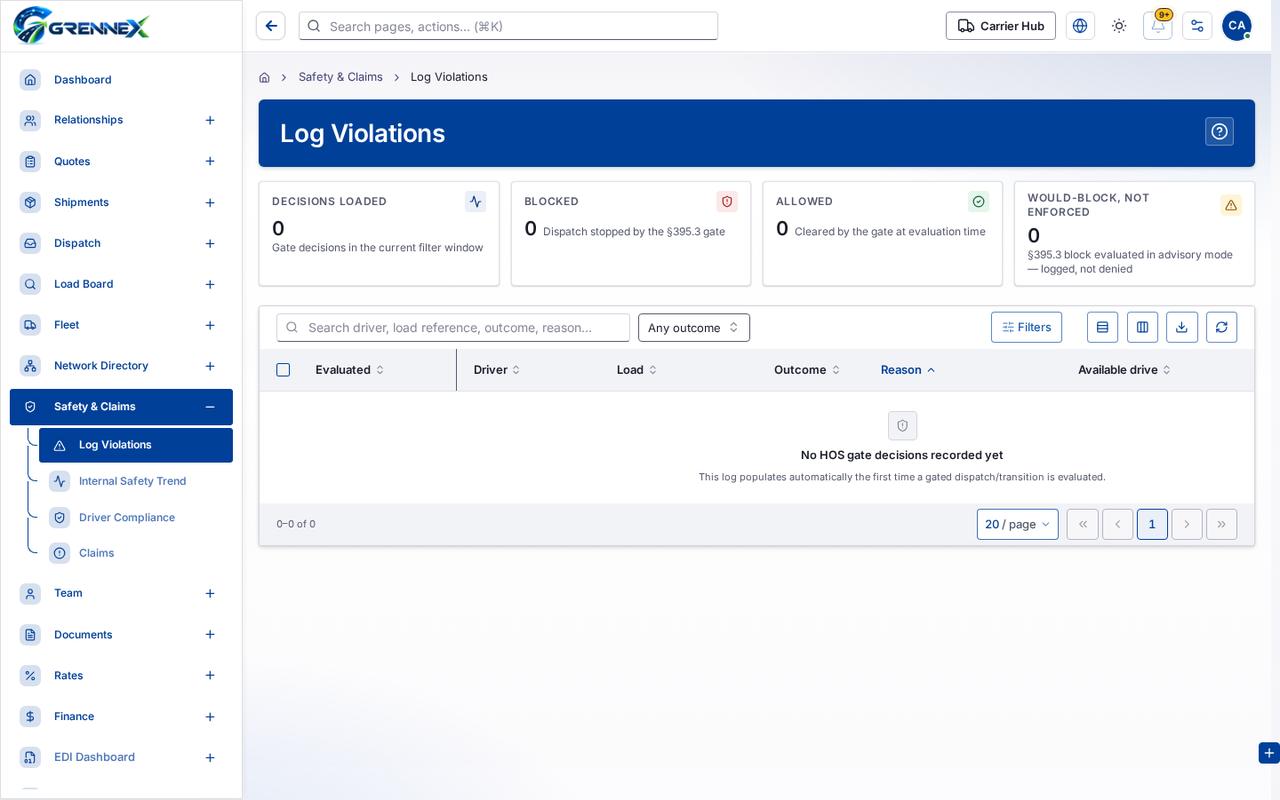The height and width of the screenshot is (800, 1280).
Task: Open the Any outcome dropdown
Action: (694, 328)
